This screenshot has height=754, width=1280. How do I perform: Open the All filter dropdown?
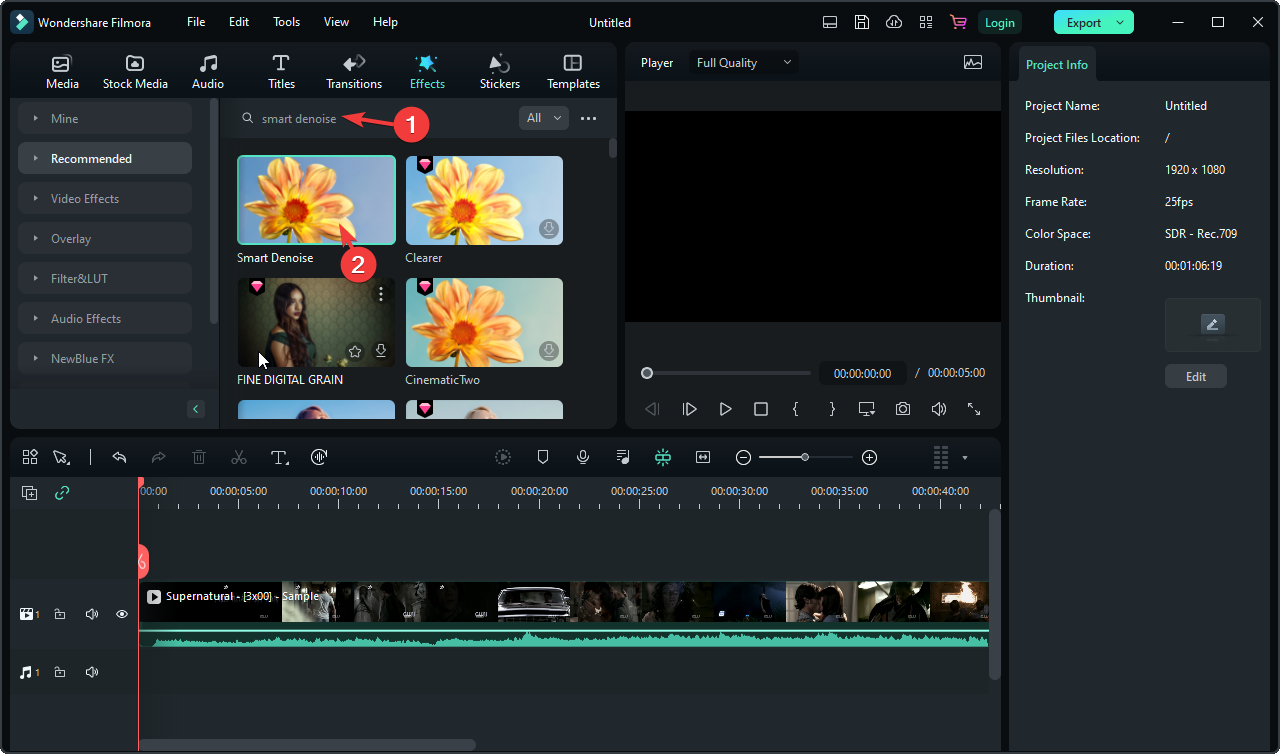click(543, 118)
